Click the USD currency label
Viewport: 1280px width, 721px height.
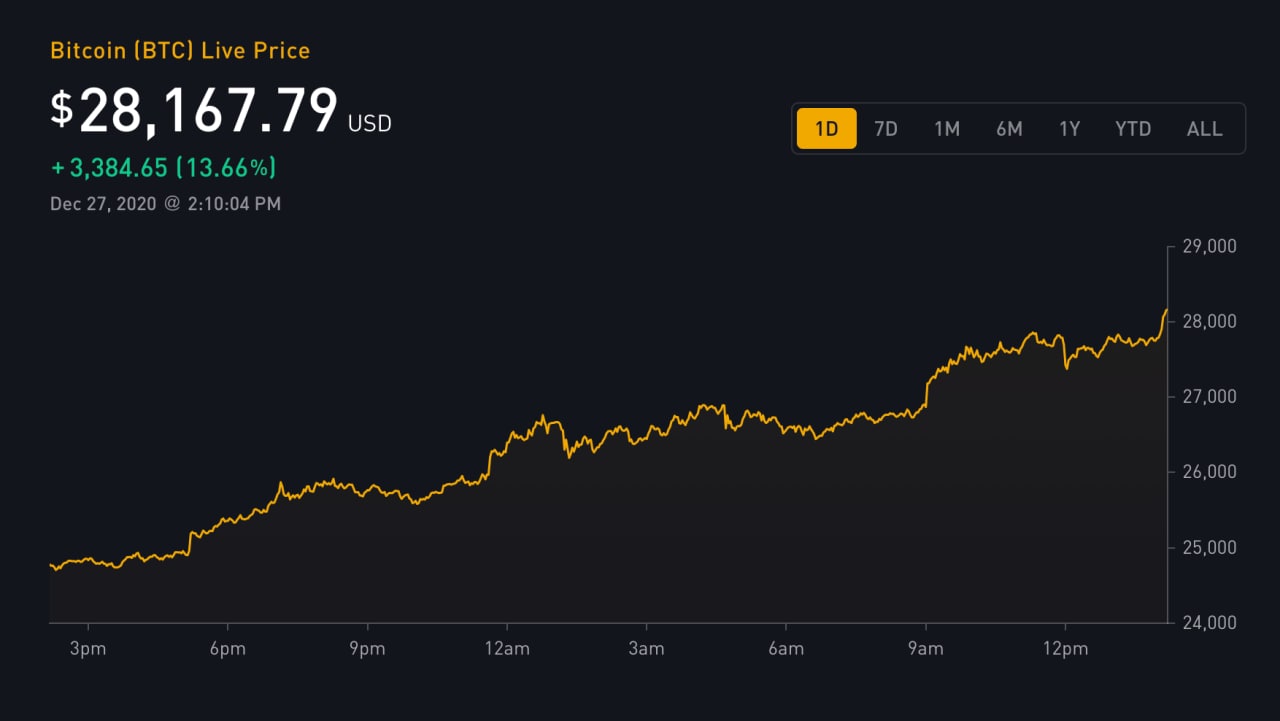pyautogui.click(x=370, y=124)
